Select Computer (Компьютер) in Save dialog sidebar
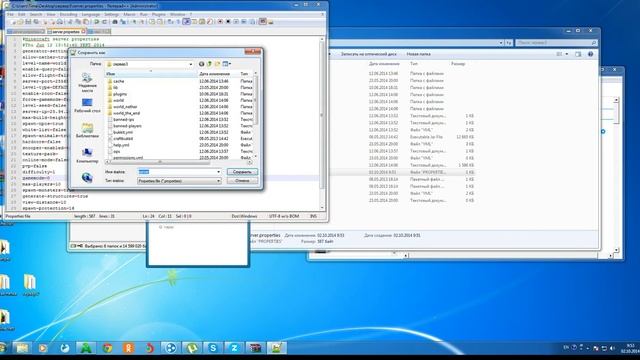 tap(87, 156)
